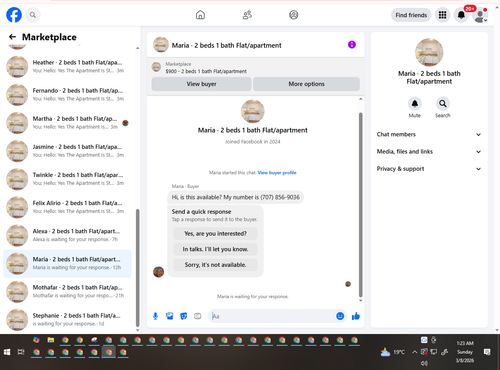The width and height of the screenshot is (500, 370).
Task: Open the Windows action center notifications icon
Action: (x=487, y=352)
